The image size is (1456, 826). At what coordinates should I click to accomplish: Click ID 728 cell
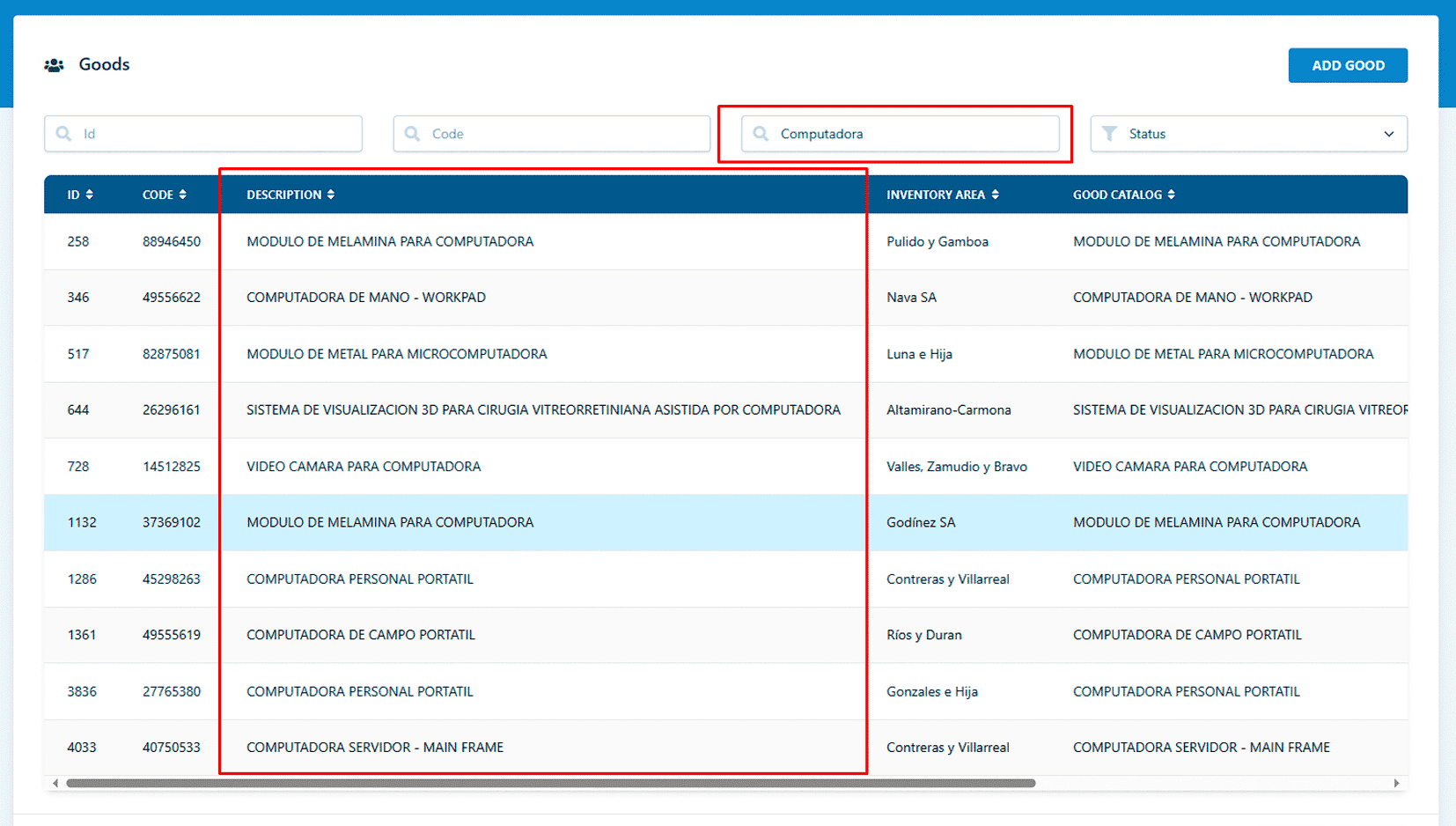[x=78, y=467]
